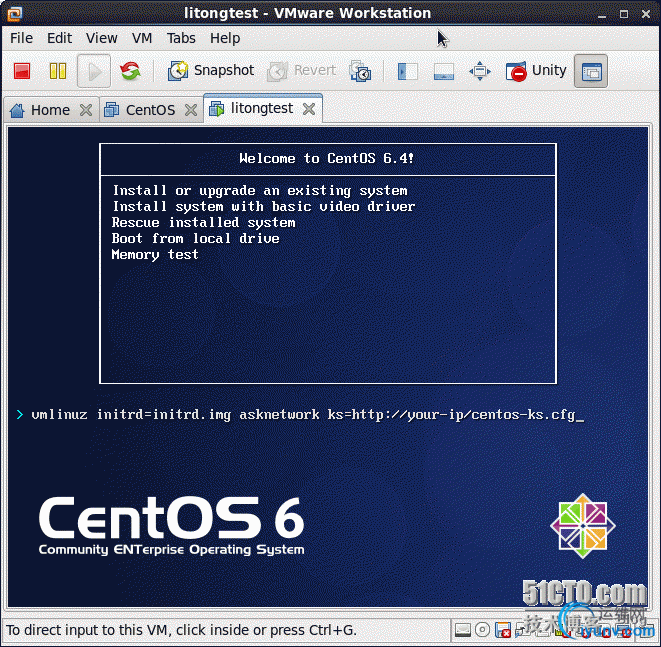The width and height of the screenshot is (661, 647).
Task: Enter full screen mode with arrows icon
Action: point(480,71)
